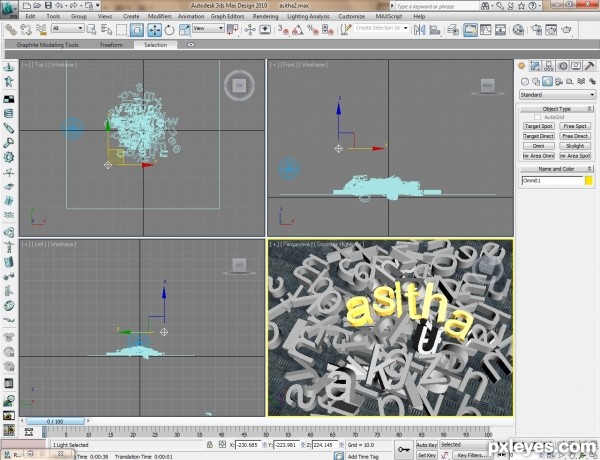Select the Shapes category in Create panel

[536, 82]
